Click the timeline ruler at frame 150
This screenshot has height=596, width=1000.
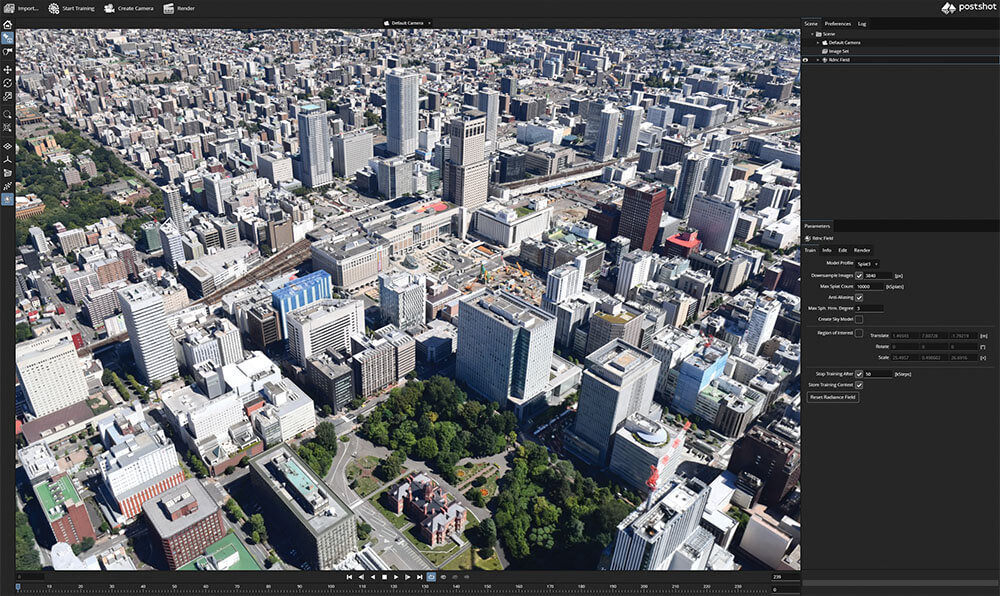[x=487, y=587]
